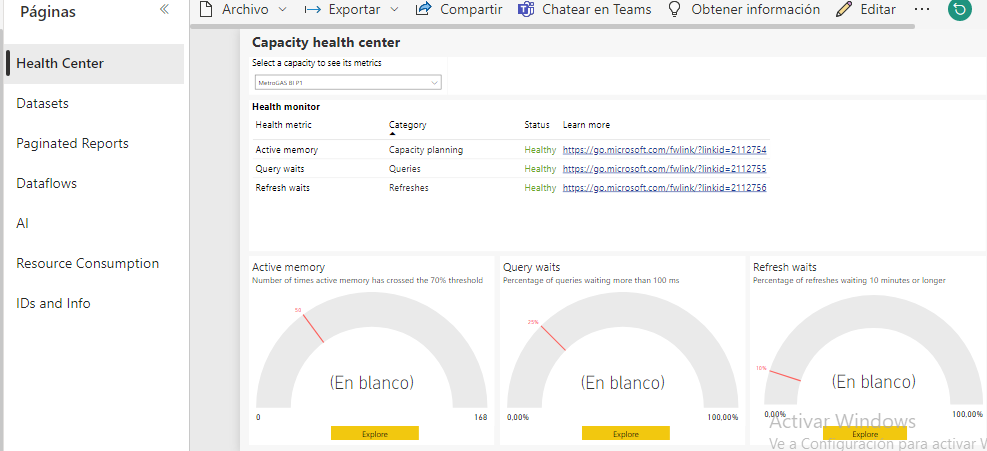The width and height of the screenshot is (987, 451).
Task: Click Explore button under Active memory
Action: click(x=375, y=433)
